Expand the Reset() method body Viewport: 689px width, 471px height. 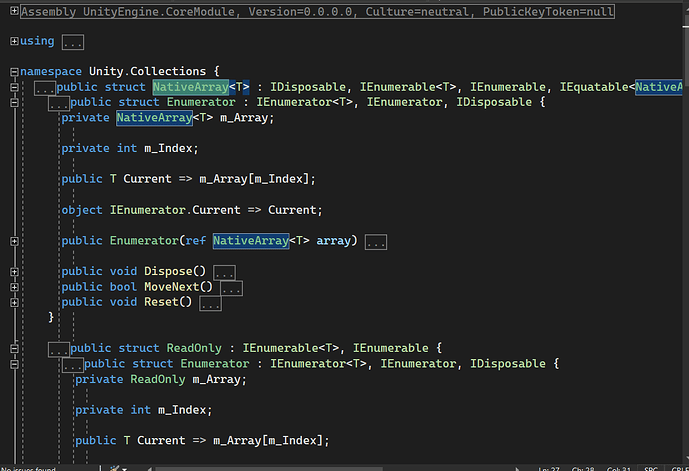(x=14, y=302)
